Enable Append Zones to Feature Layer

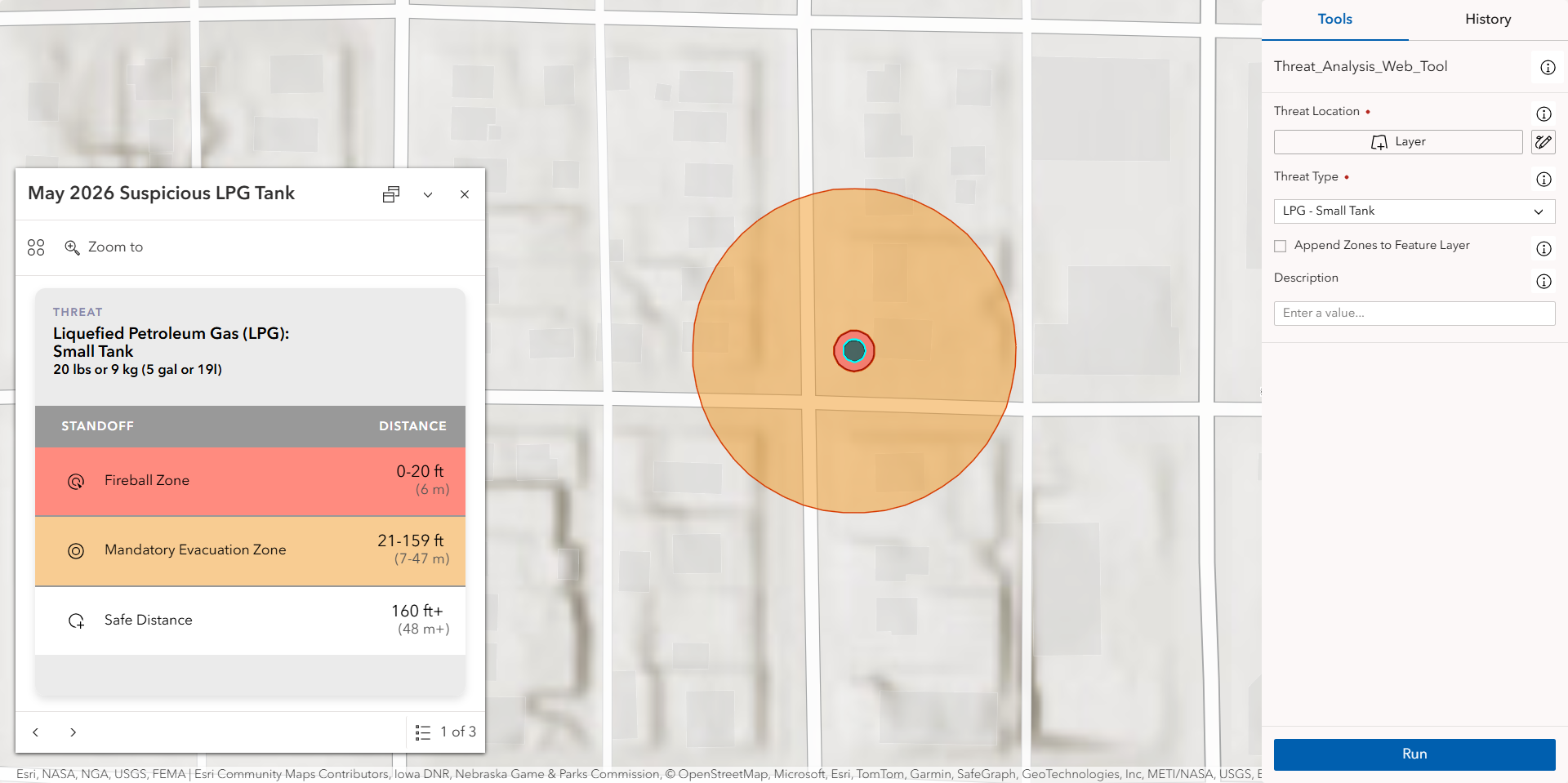pyautogui.click(x=1281, y=246)
